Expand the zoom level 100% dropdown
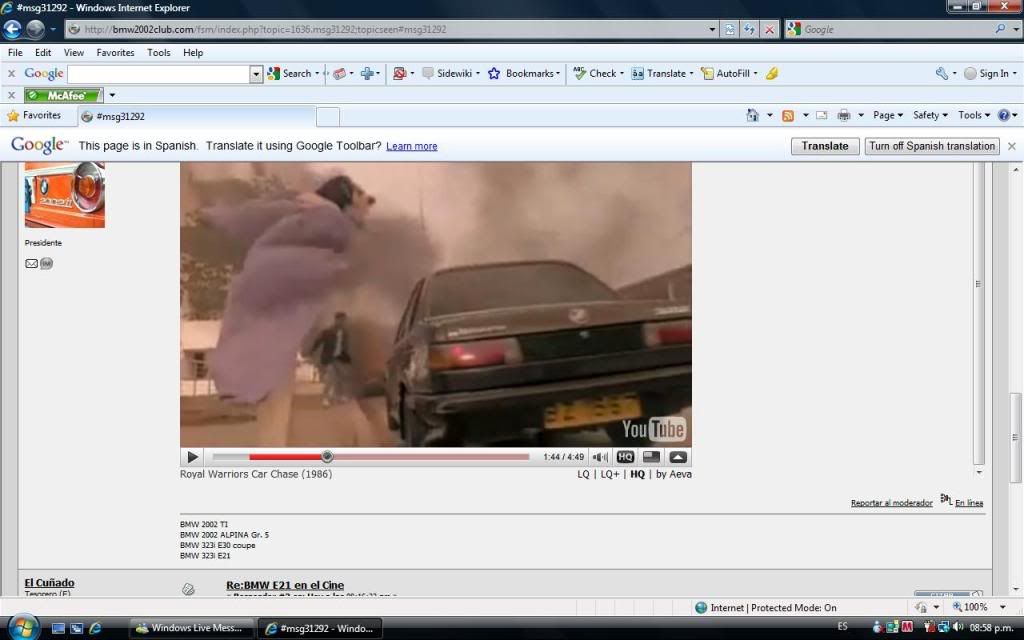The image size is (1024, 640). click(1002, 607)
